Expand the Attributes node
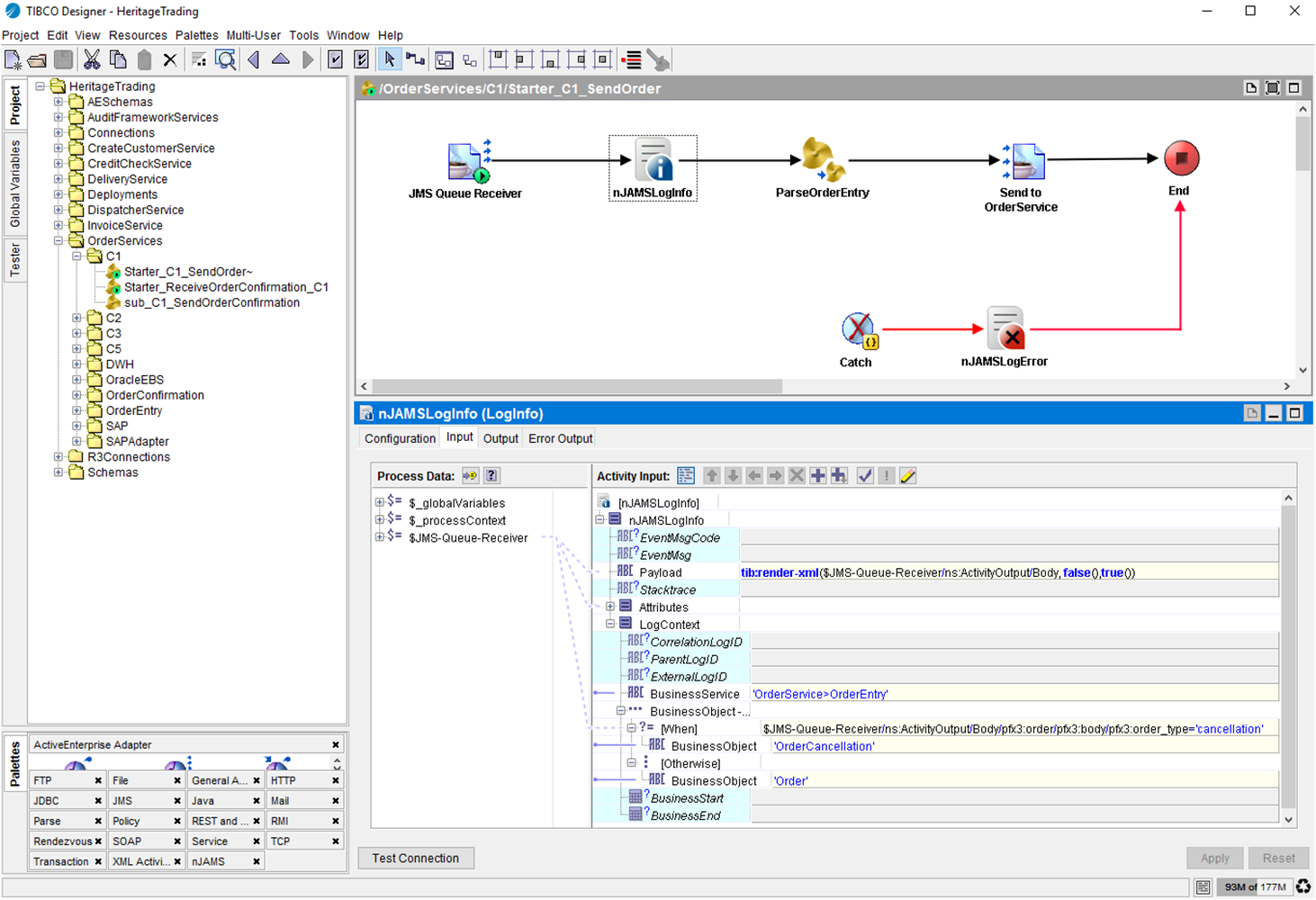Image resolution: width=1316 pixels, height=900 pixels. click(610, 607)
